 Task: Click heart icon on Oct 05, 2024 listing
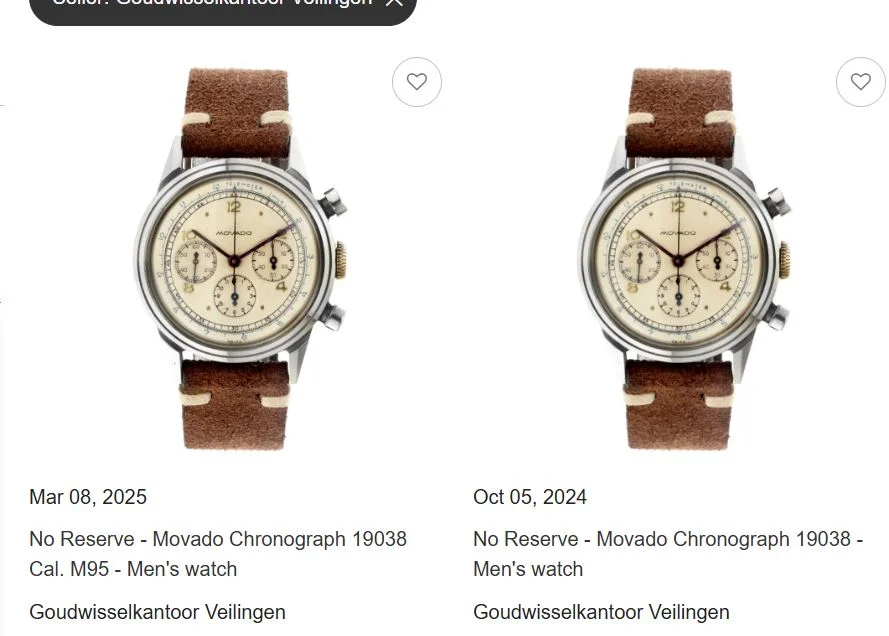(861, 82)
